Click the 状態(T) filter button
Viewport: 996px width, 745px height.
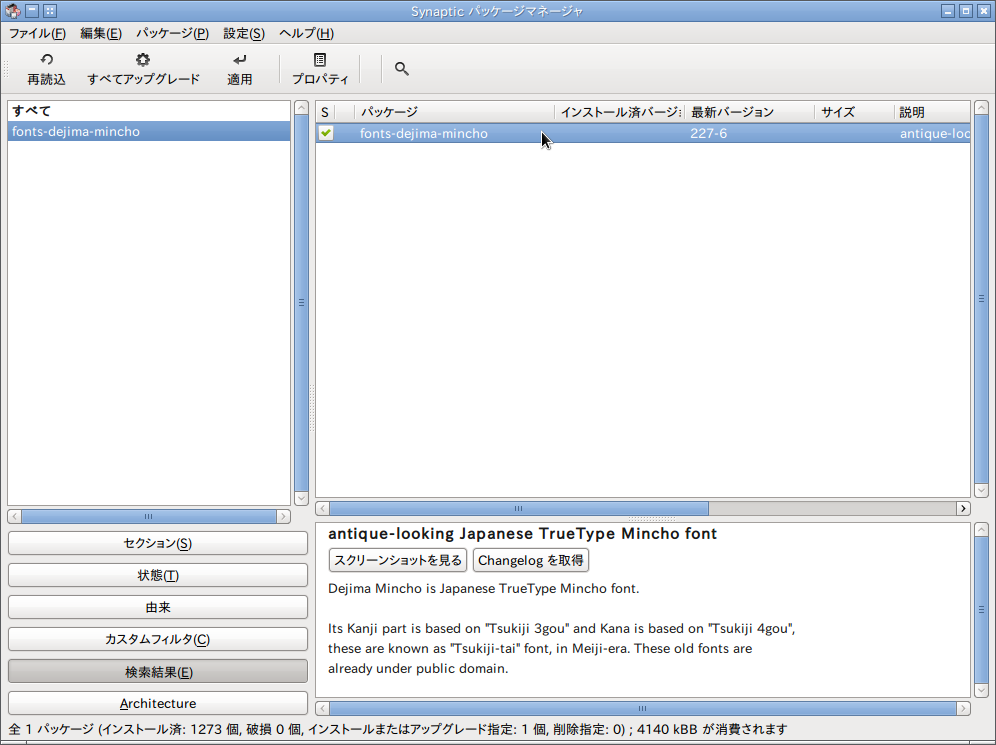[x=158, y=575]
